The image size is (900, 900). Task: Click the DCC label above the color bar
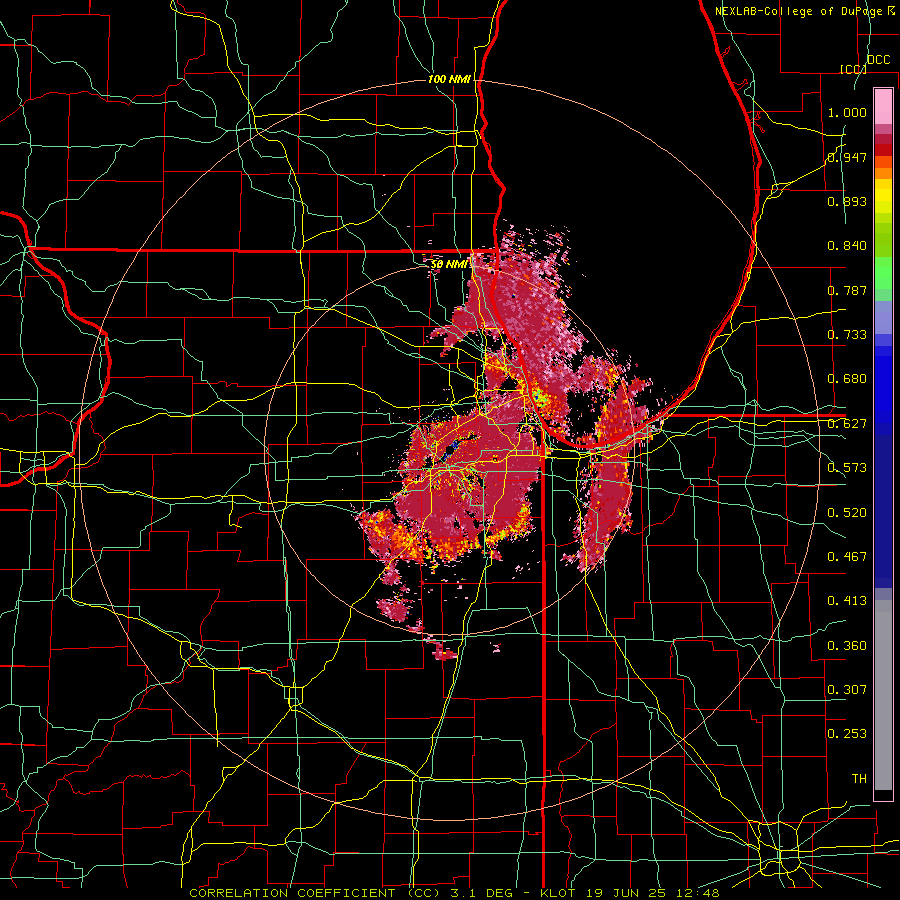(878, 60)
